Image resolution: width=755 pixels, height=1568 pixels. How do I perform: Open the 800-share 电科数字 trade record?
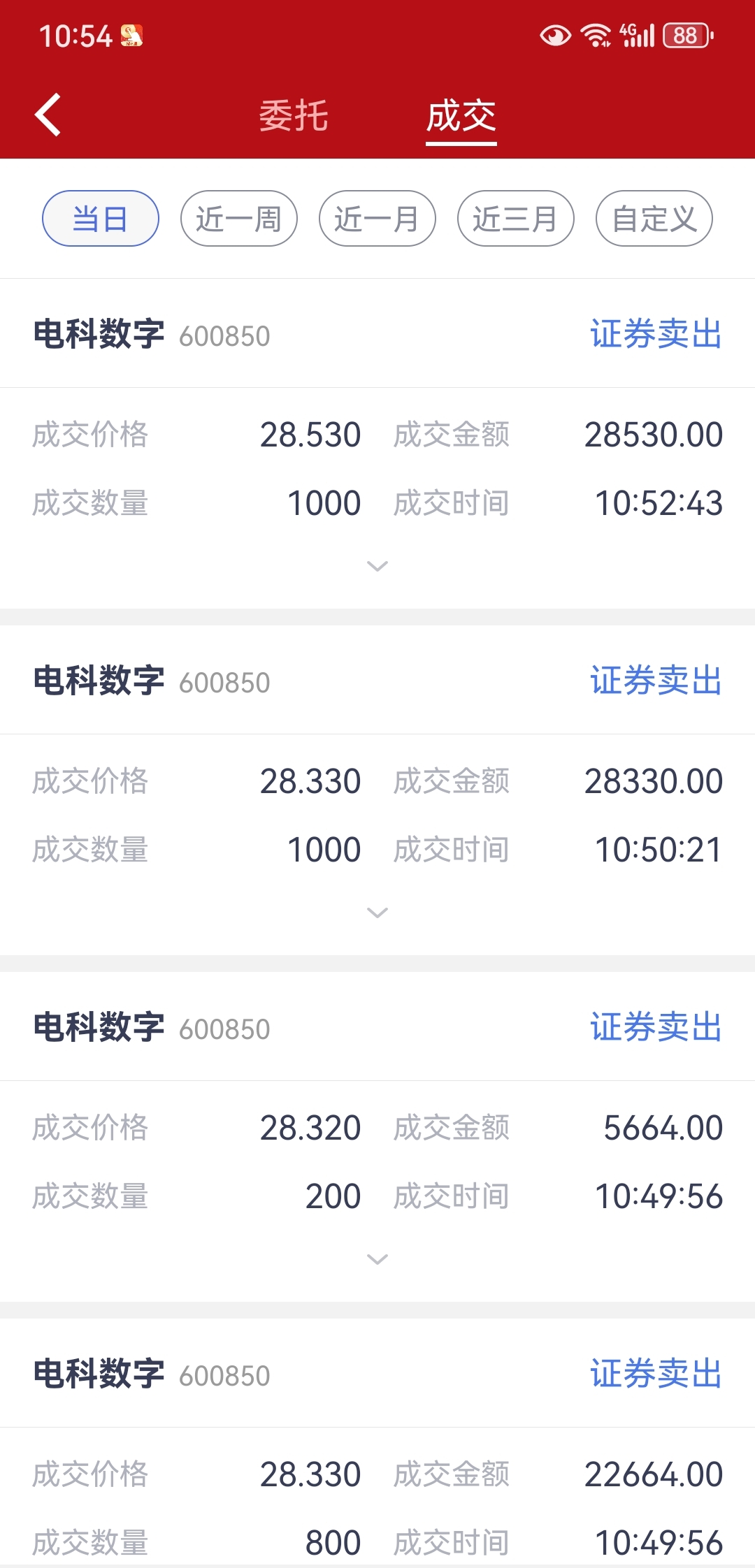99,1374
